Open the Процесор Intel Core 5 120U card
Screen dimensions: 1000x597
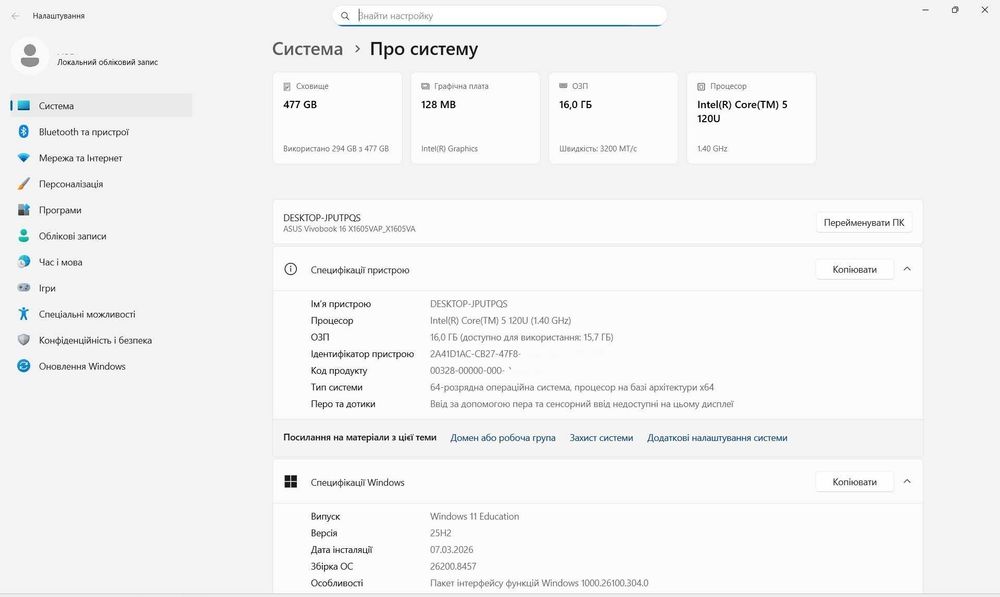(x=751, y=118)
